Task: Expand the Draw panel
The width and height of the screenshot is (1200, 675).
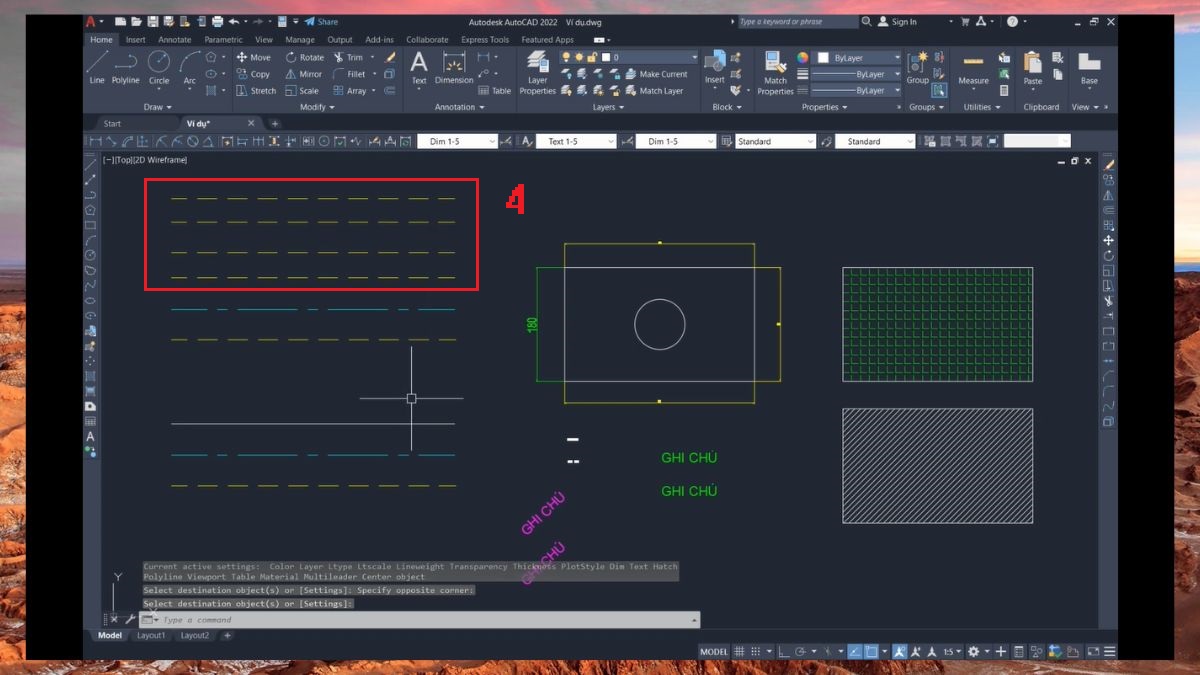Action: [x=158, y=107]
